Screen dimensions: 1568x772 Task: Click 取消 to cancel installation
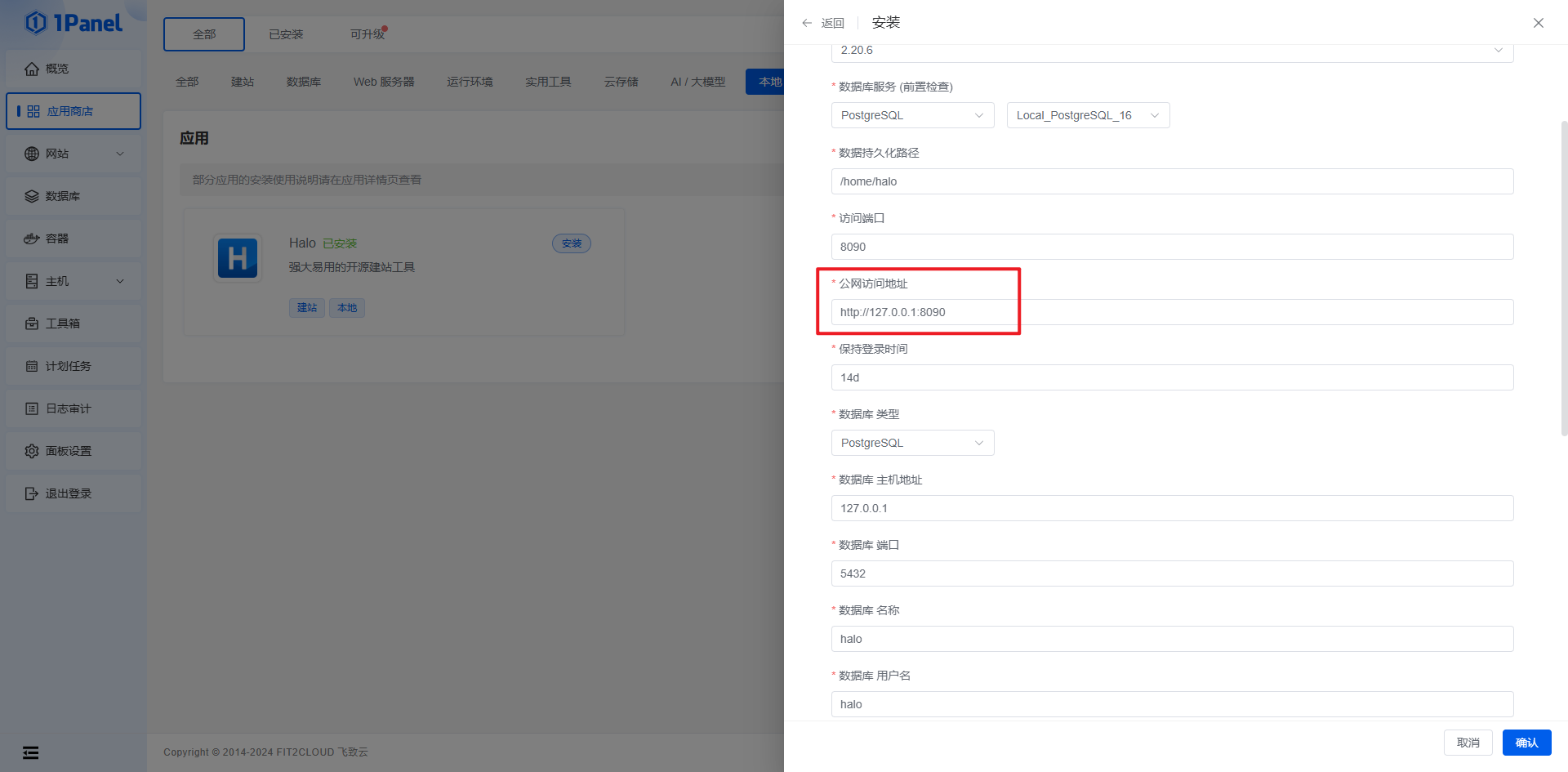1468,743
